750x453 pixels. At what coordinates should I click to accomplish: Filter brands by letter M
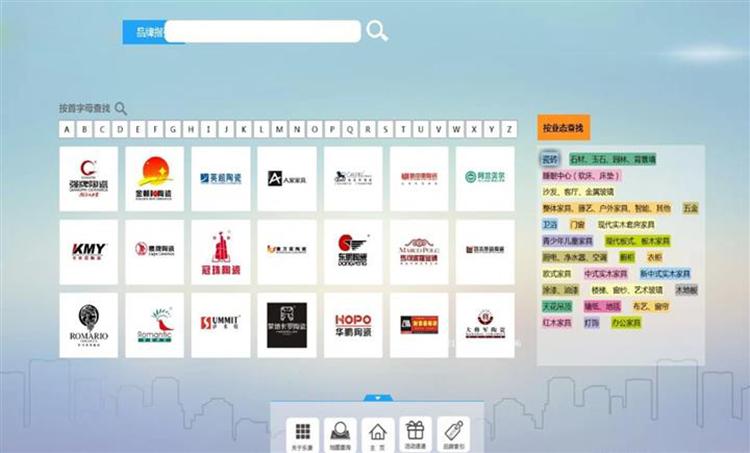[280, 129]
